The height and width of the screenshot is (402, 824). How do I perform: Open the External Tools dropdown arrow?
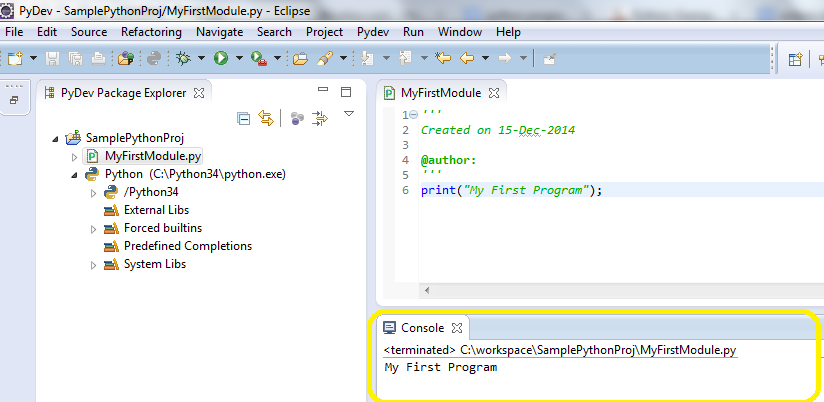277,58
